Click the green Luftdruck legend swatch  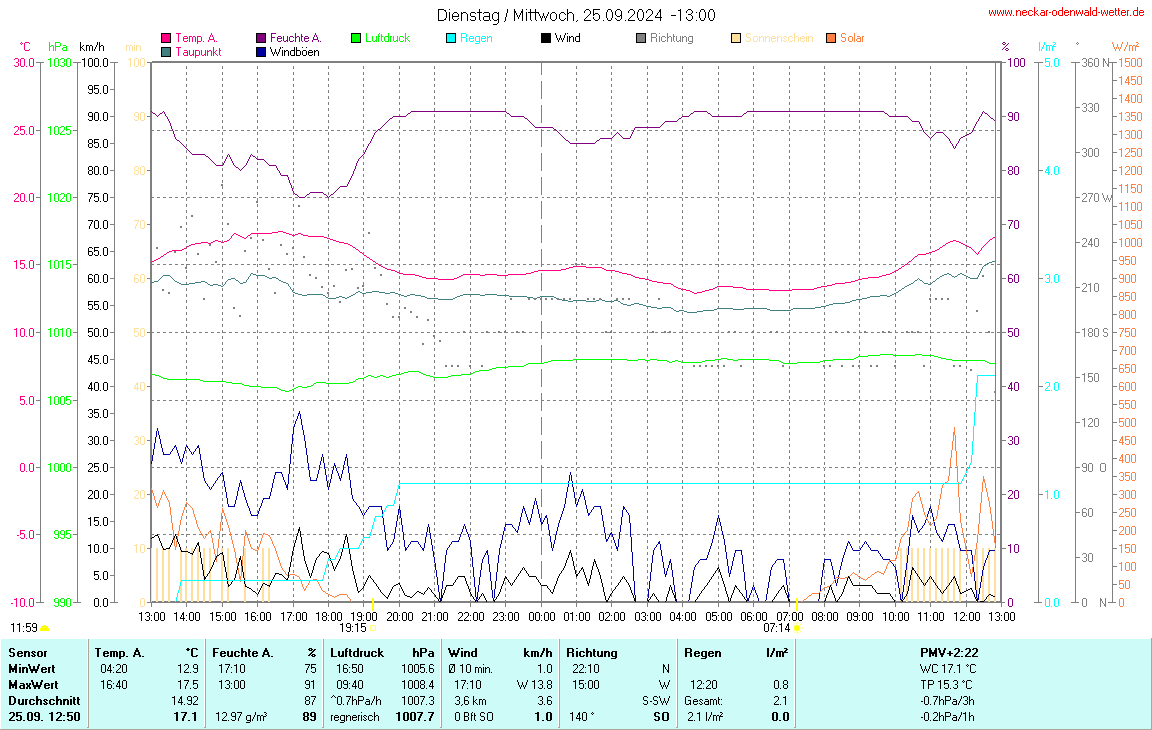click(356, 39)
